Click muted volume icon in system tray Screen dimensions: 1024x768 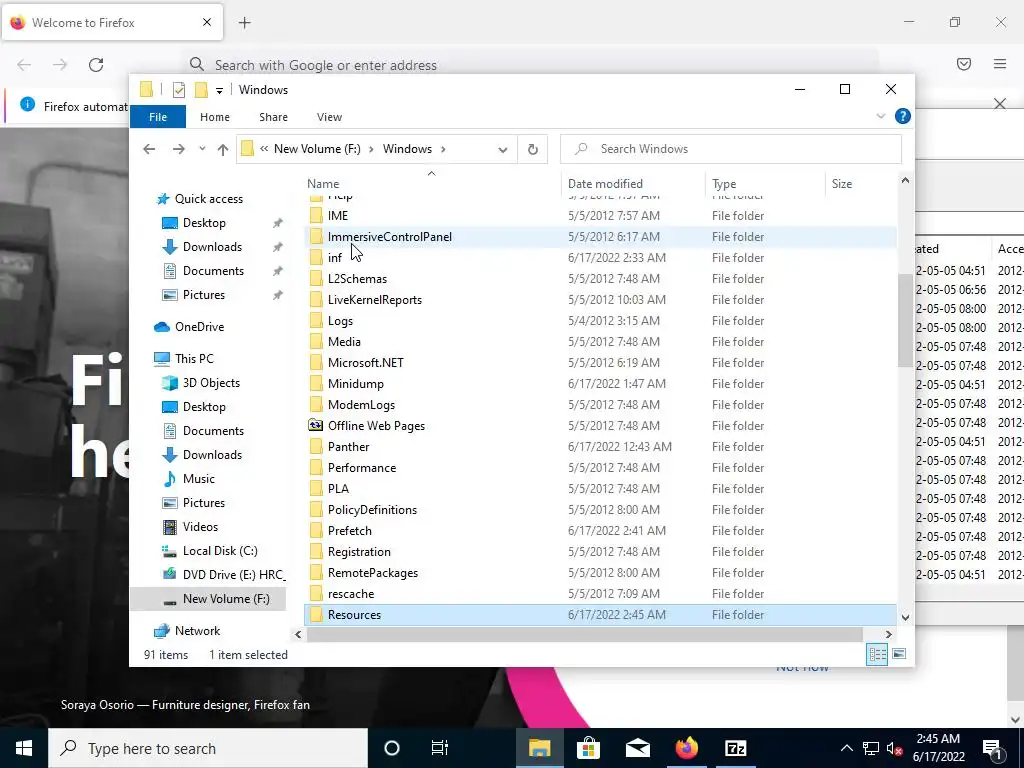895,748
